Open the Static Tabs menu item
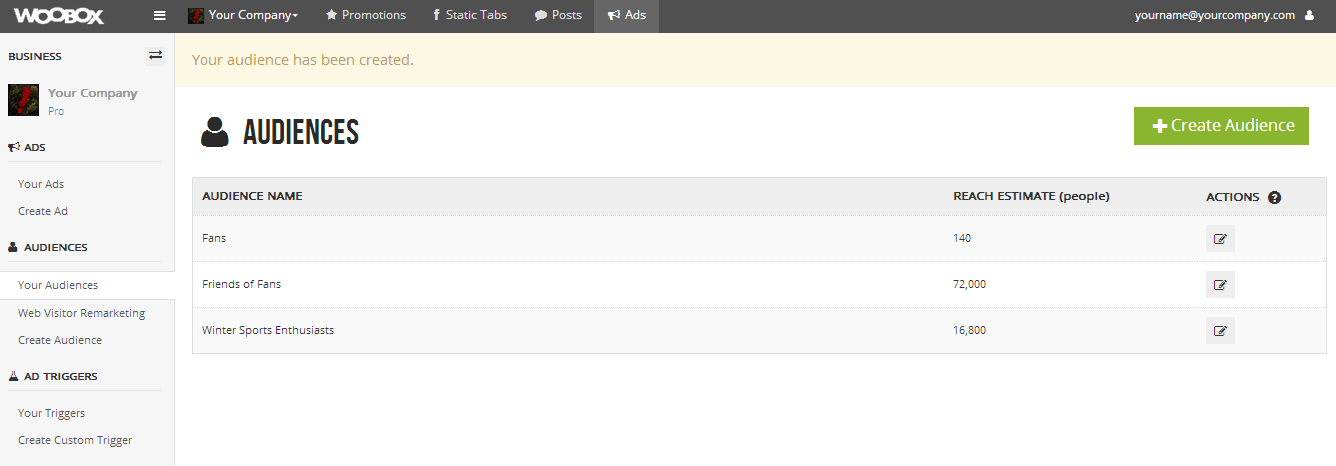Viewport: 1336px width, 466px height. pos(470,16)
